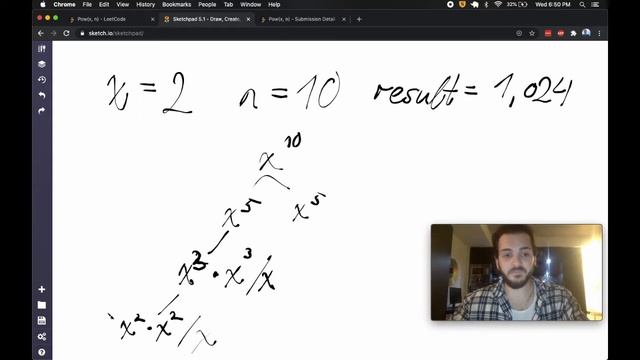Switch to the Pow(x, n) Submission Detail tab
This screenshot has height=360, width=640.
click(302, 19)
